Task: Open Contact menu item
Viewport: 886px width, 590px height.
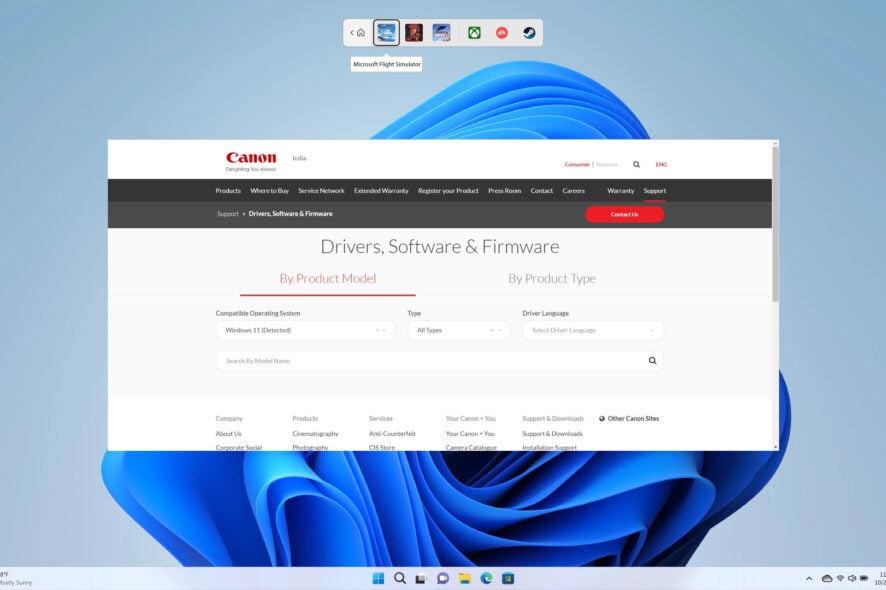Action: tap(541, 191)
